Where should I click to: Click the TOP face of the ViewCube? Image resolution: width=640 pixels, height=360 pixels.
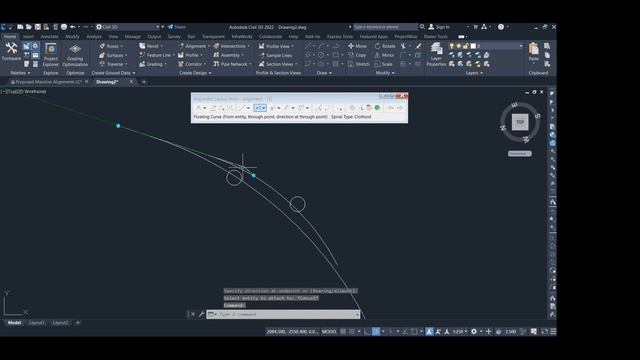pyautogui.click(x=520, y=122)
